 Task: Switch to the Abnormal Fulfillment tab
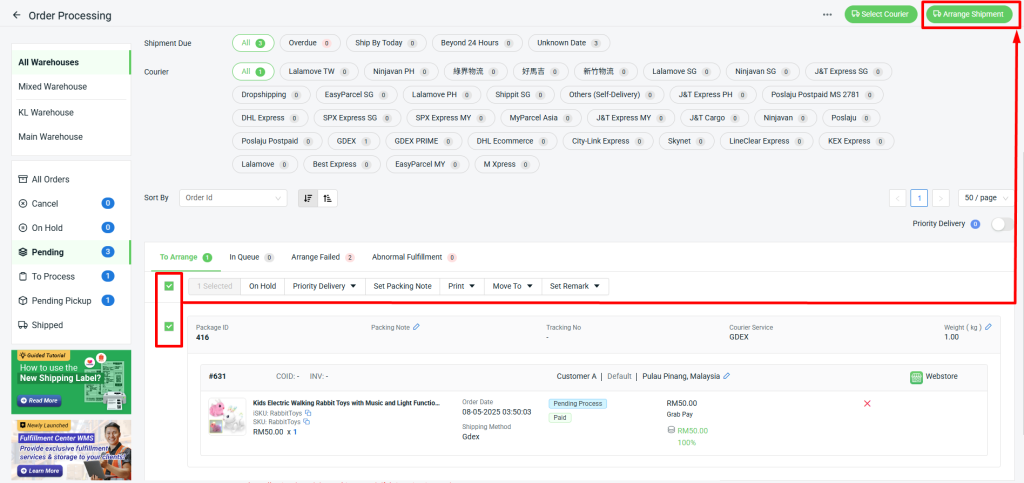point(414,257)
